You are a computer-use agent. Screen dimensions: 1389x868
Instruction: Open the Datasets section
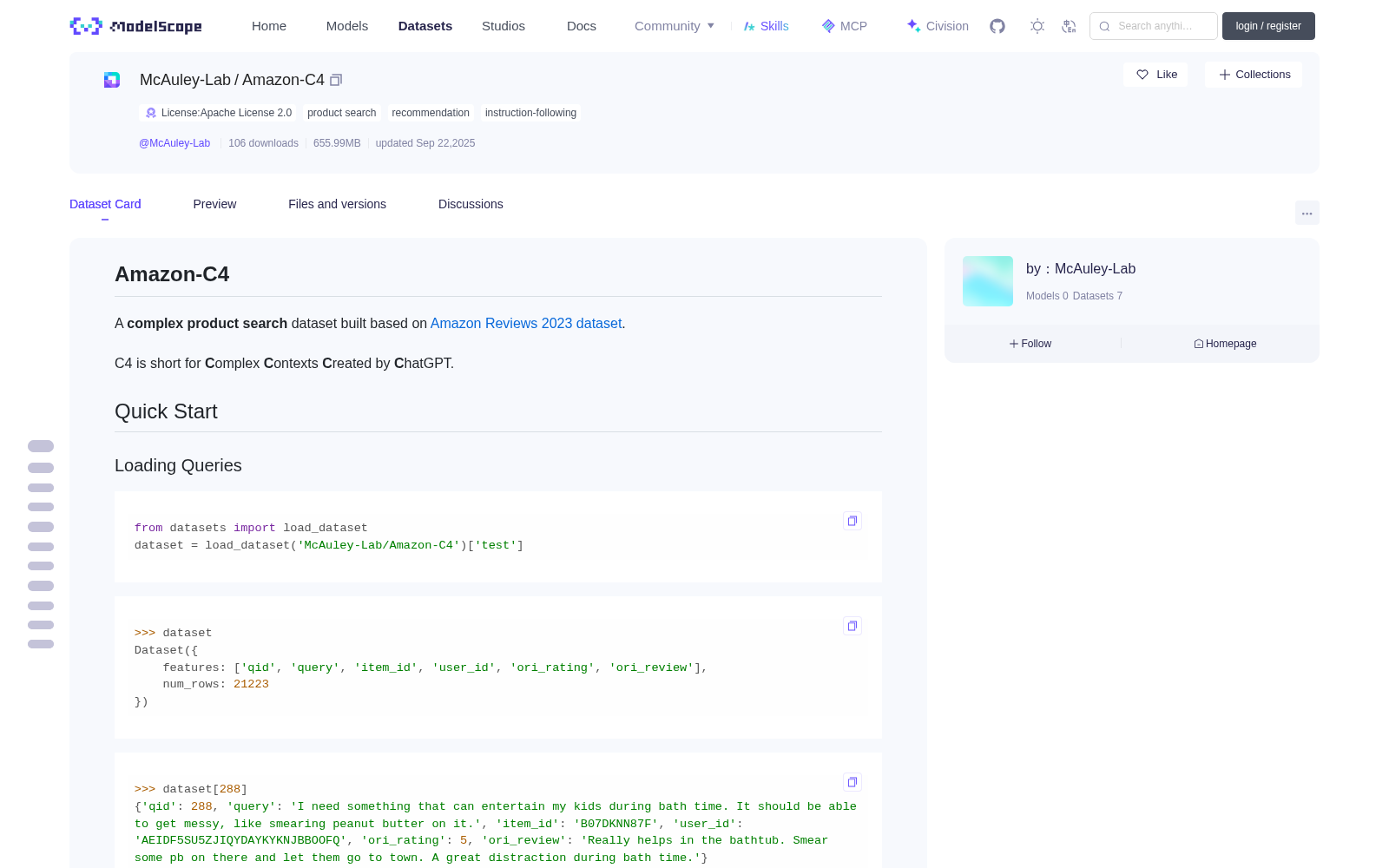[425, 26]
